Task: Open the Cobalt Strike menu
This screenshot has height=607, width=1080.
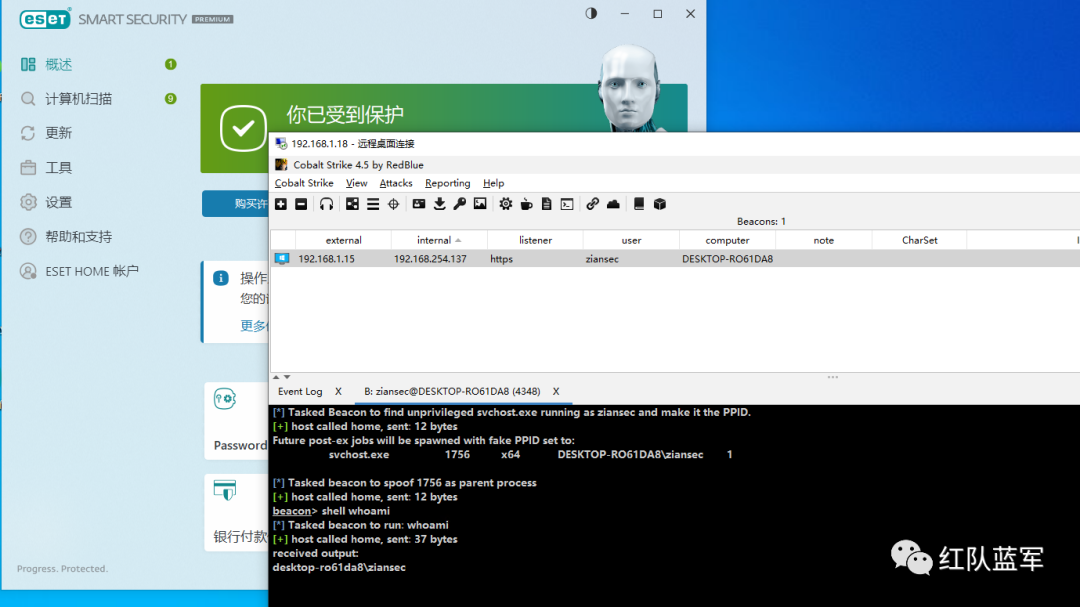Action: 304,183
